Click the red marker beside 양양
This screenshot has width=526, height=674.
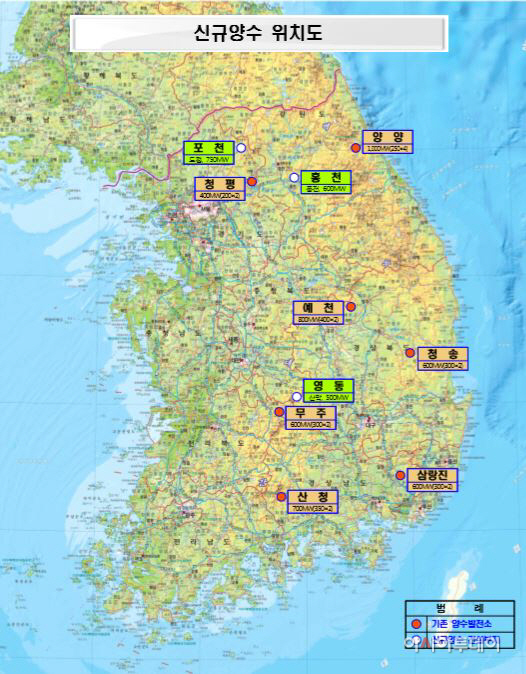pyautogui.click(x=355, y=148)
